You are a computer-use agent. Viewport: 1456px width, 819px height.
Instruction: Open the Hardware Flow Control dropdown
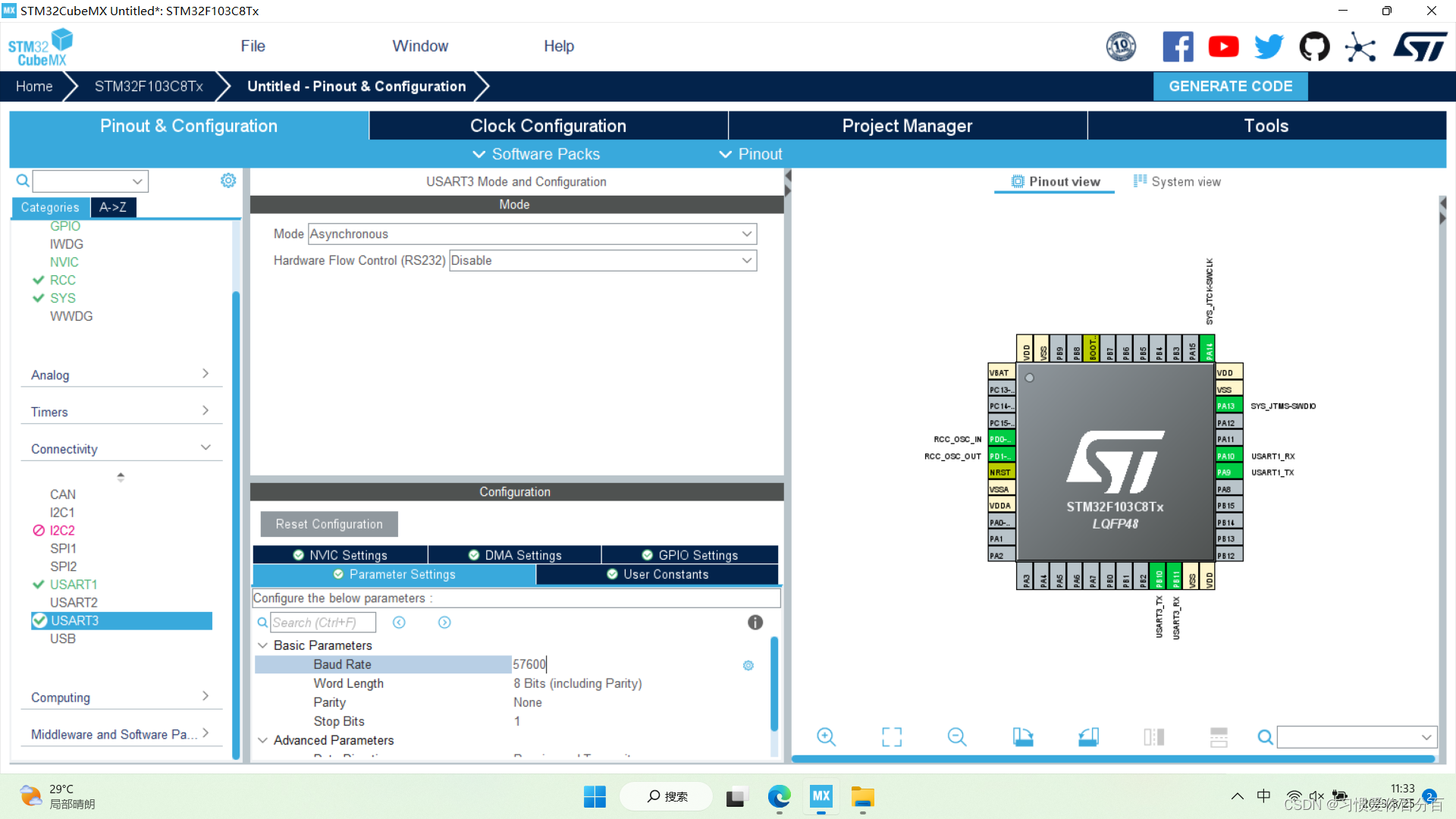point(603,260)
